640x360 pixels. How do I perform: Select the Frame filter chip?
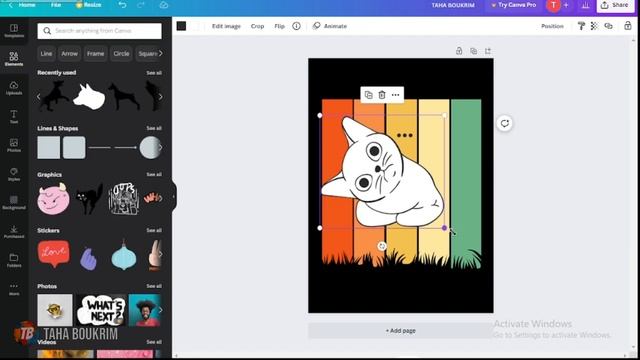(96, 53)
